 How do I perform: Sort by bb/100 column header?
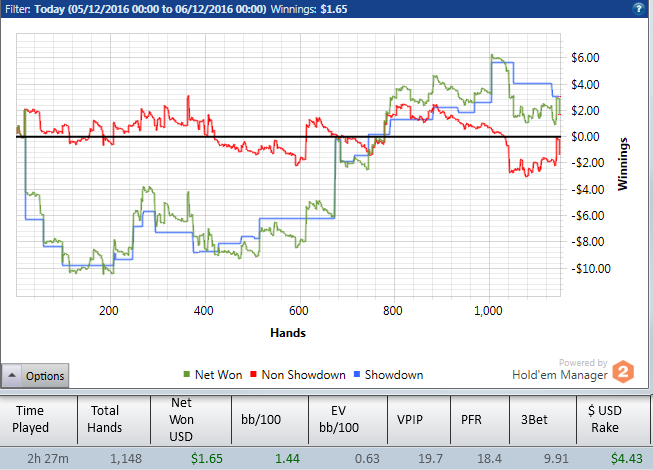[x=270, y=420]
